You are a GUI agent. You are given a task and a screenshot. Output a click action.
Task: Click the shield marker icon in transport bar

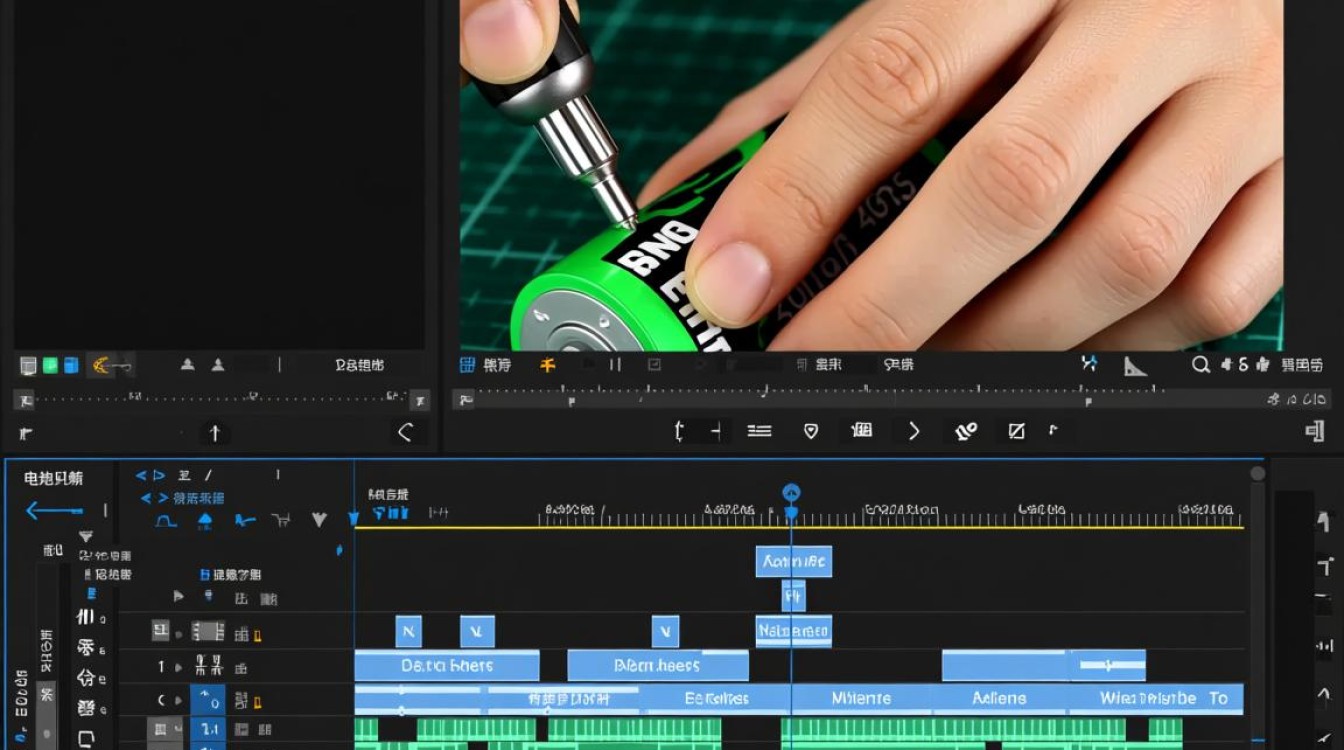(811, 431)
